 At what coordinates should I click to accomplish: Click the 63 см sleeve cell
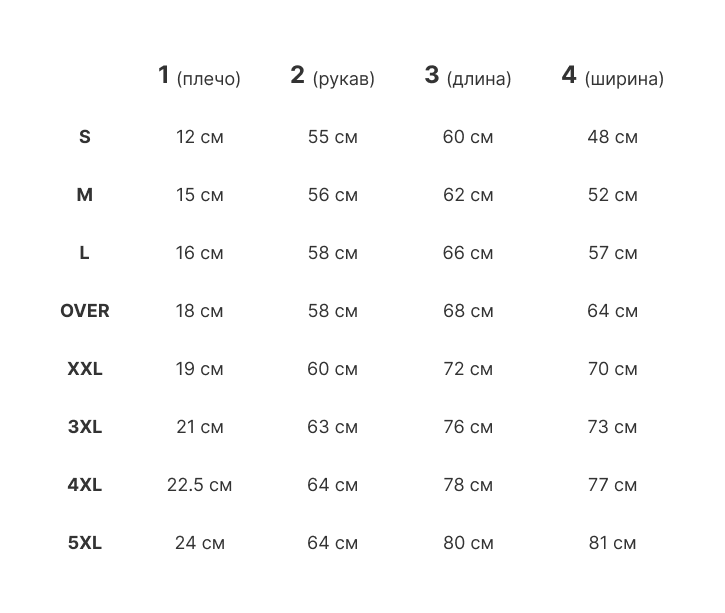(x=332, y=427)
